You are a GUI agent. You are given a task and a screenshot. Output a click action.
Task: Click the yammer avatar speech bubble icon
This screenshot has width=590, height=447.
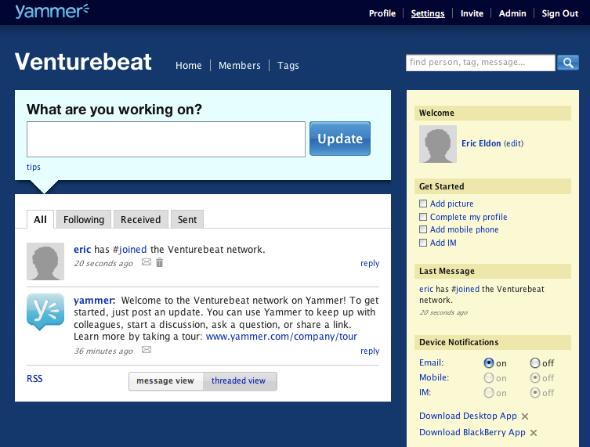coord(45,312)
